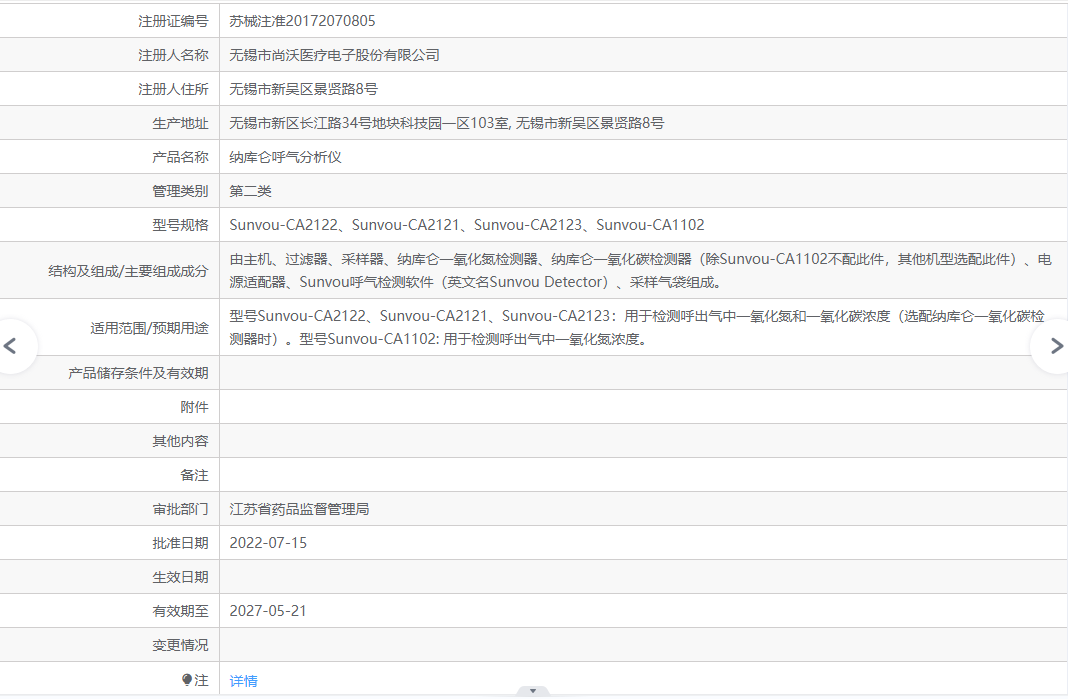This screenshot has height=699, width=1068.
Task: Select the intended use description text
Action: tap(637, 328)
